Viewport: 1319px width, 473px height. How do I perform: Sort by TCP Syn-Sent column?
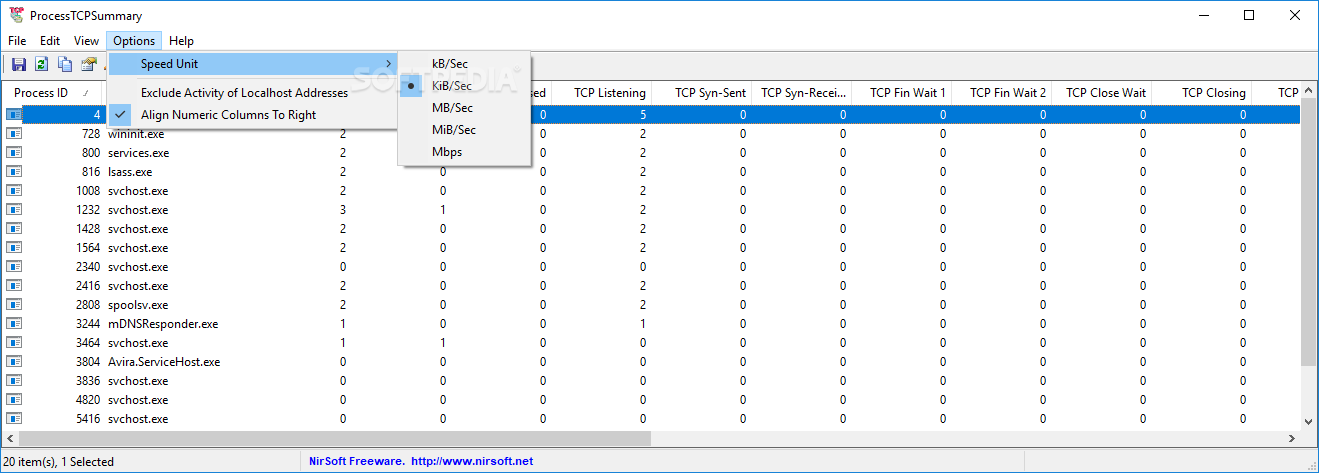tap(701, 93)
